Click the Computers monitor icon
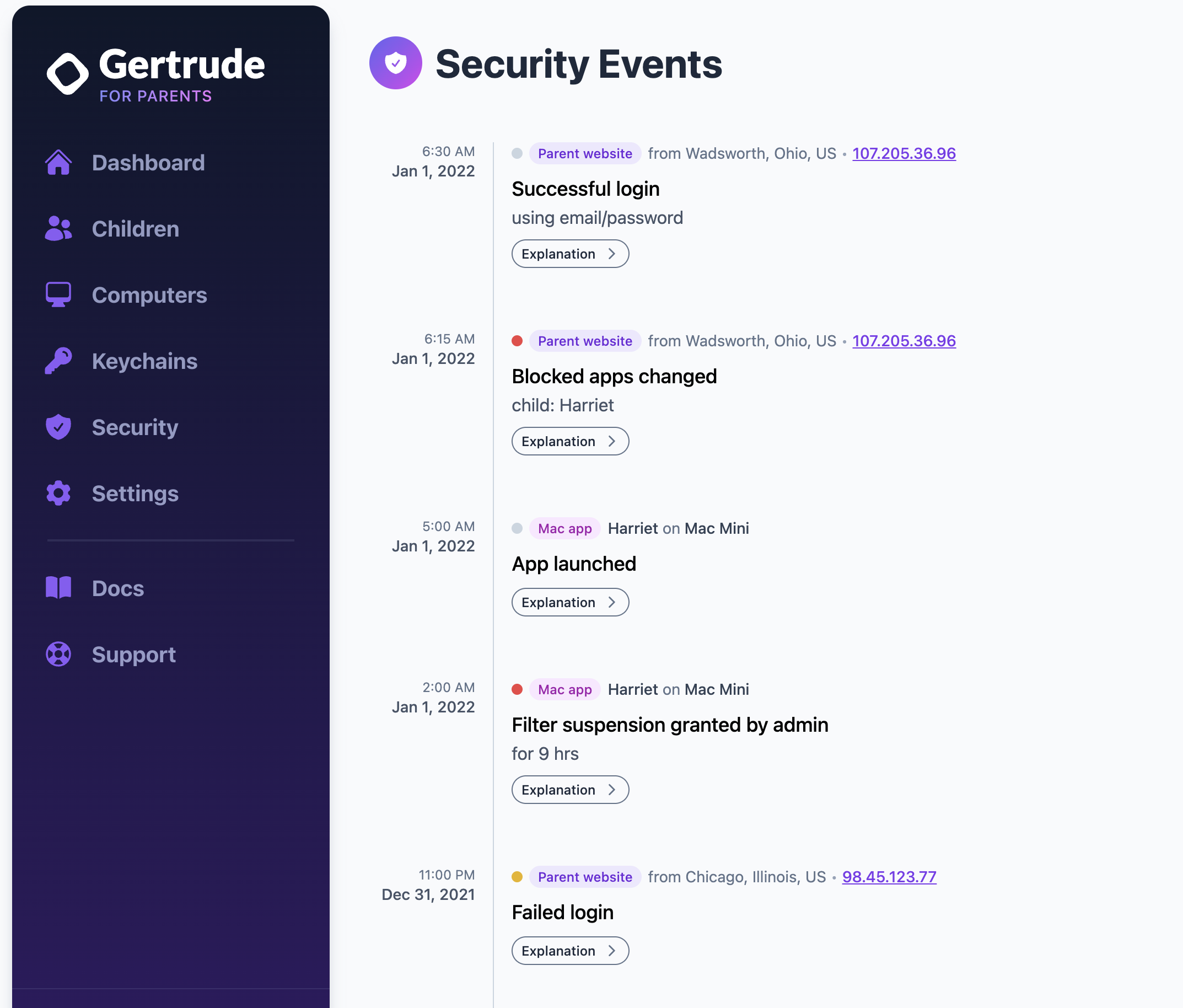Image resolution: width=1183 pixels, height=1008 pixels. (x=58, y=294)
